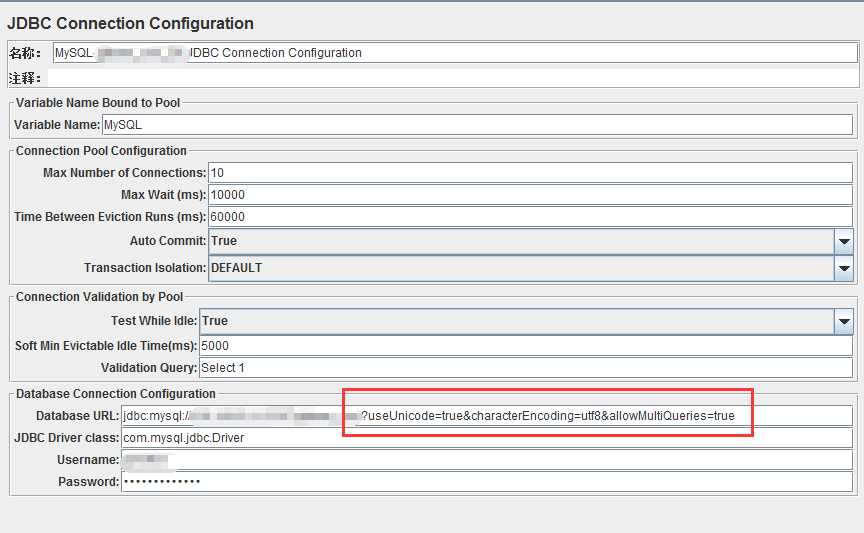
Task: Click the 名称 name input field
Action: 455,53
